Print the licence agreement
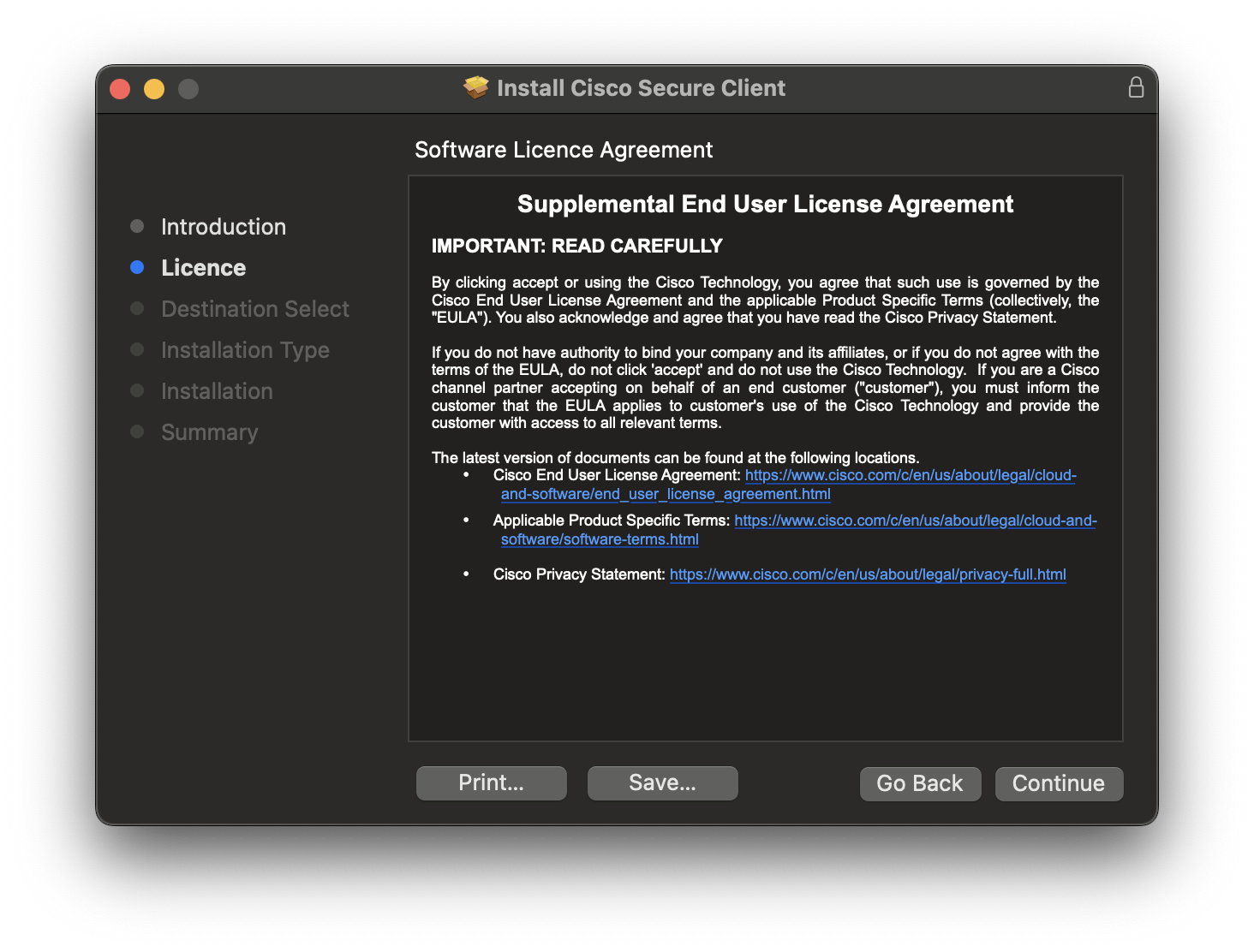Screen dimensions: 1254x952 pyautogui.click(x=491, y=782)
